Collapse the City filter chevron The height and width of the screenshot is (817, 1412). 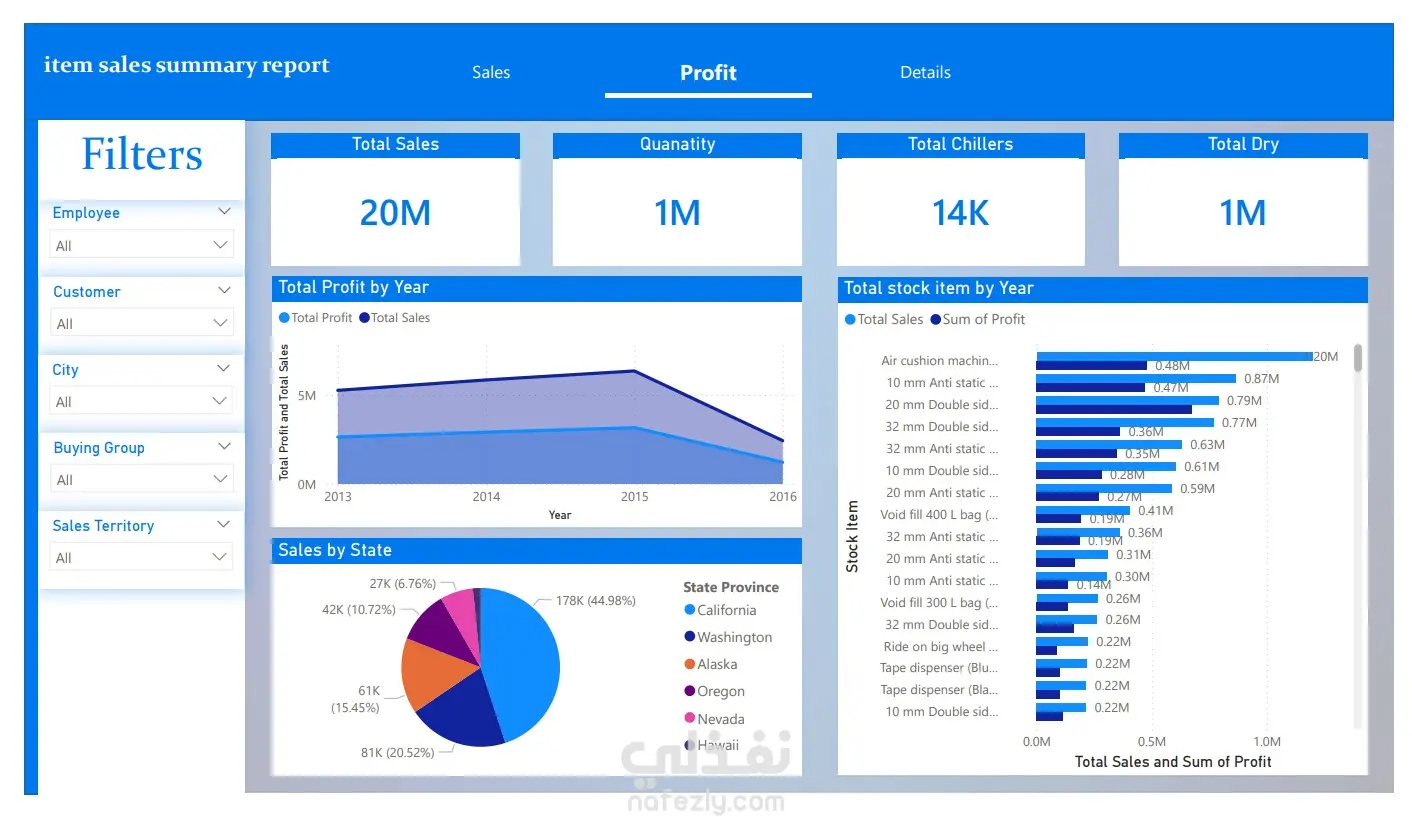click(224, 369)
